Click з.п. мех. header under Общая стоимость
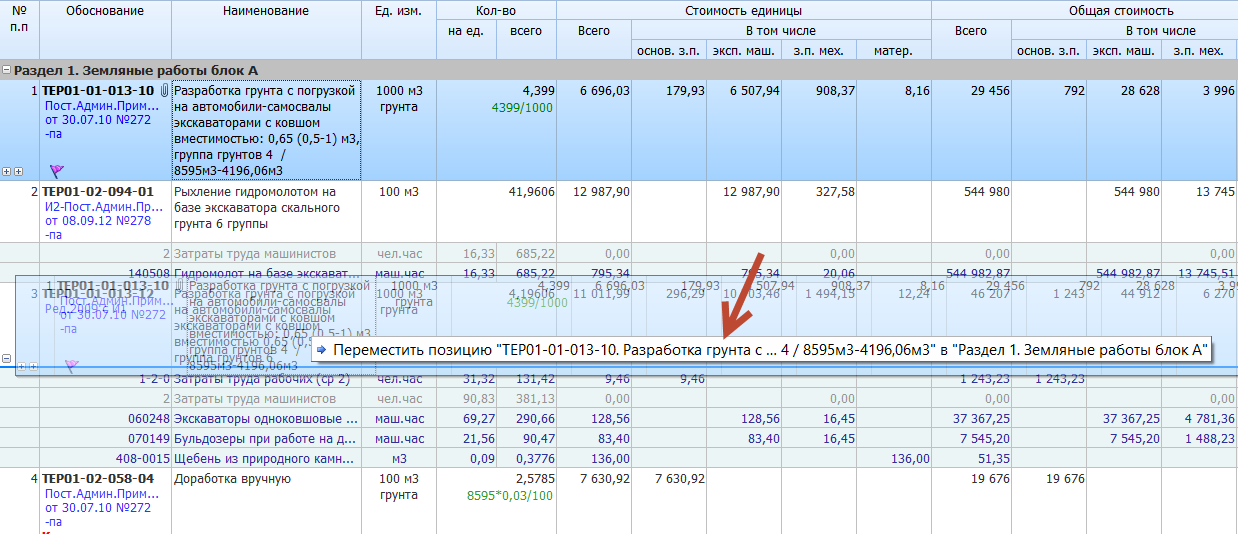Image resolution: width=1238 pixels, height=534 pixels. pos(1198,51)
